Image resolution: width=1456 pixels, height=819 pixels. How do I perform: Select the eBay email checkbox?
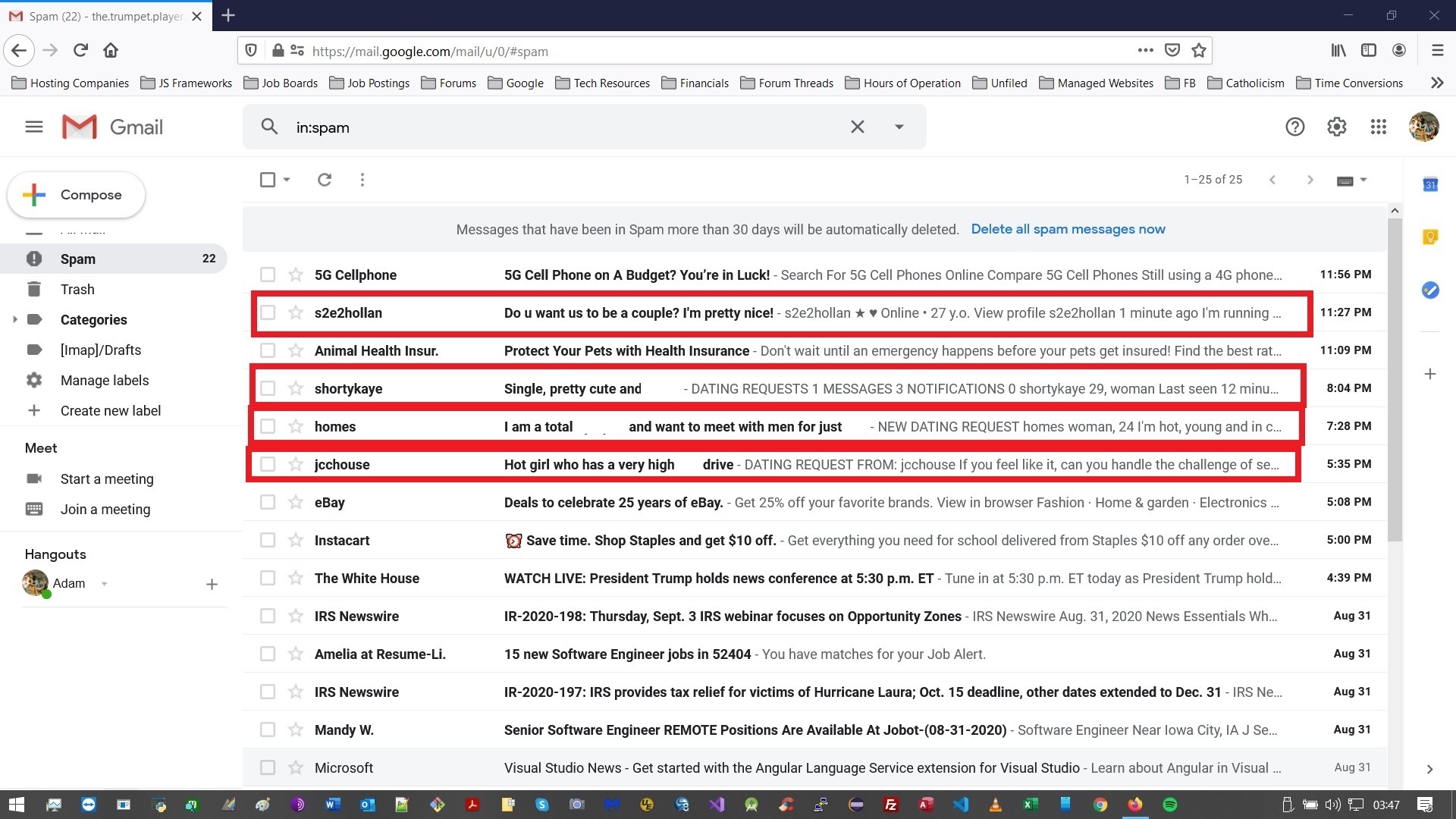click(x=267, y=502)
